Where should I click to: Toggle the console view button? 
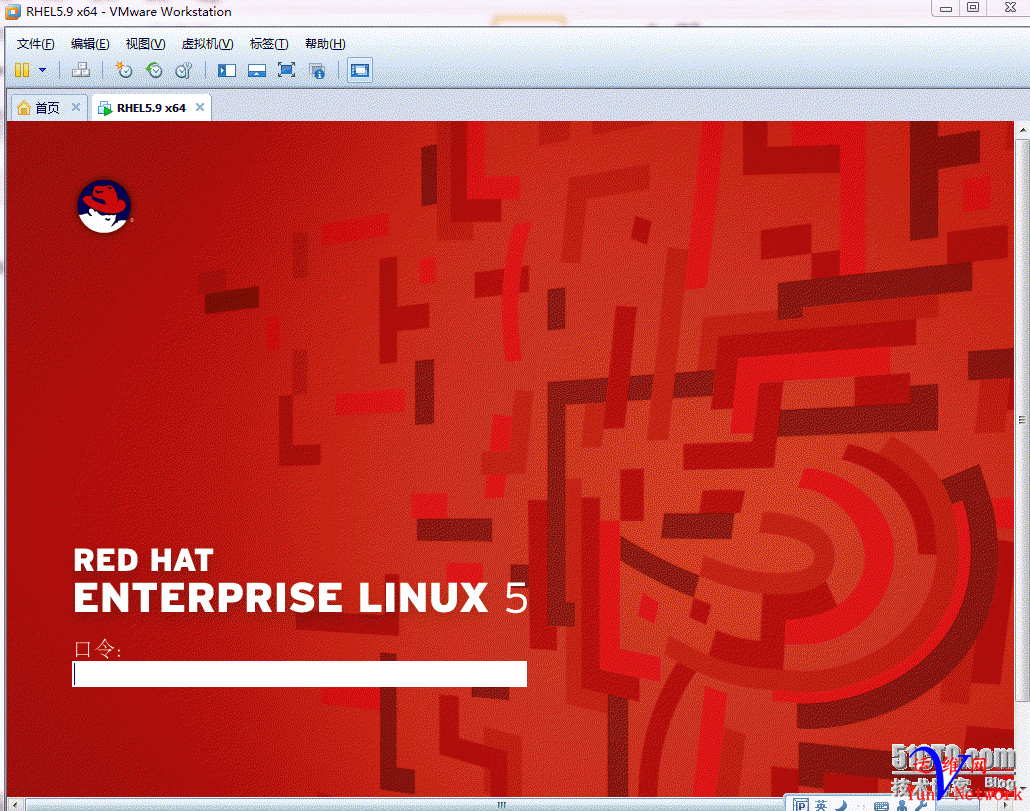(x=360, y=70)
